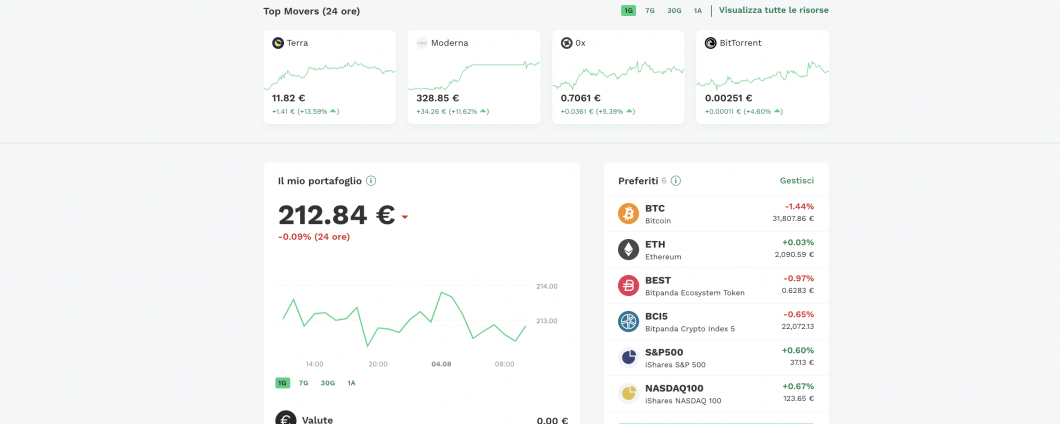Click the Valute euro icon

coord(286,420)
